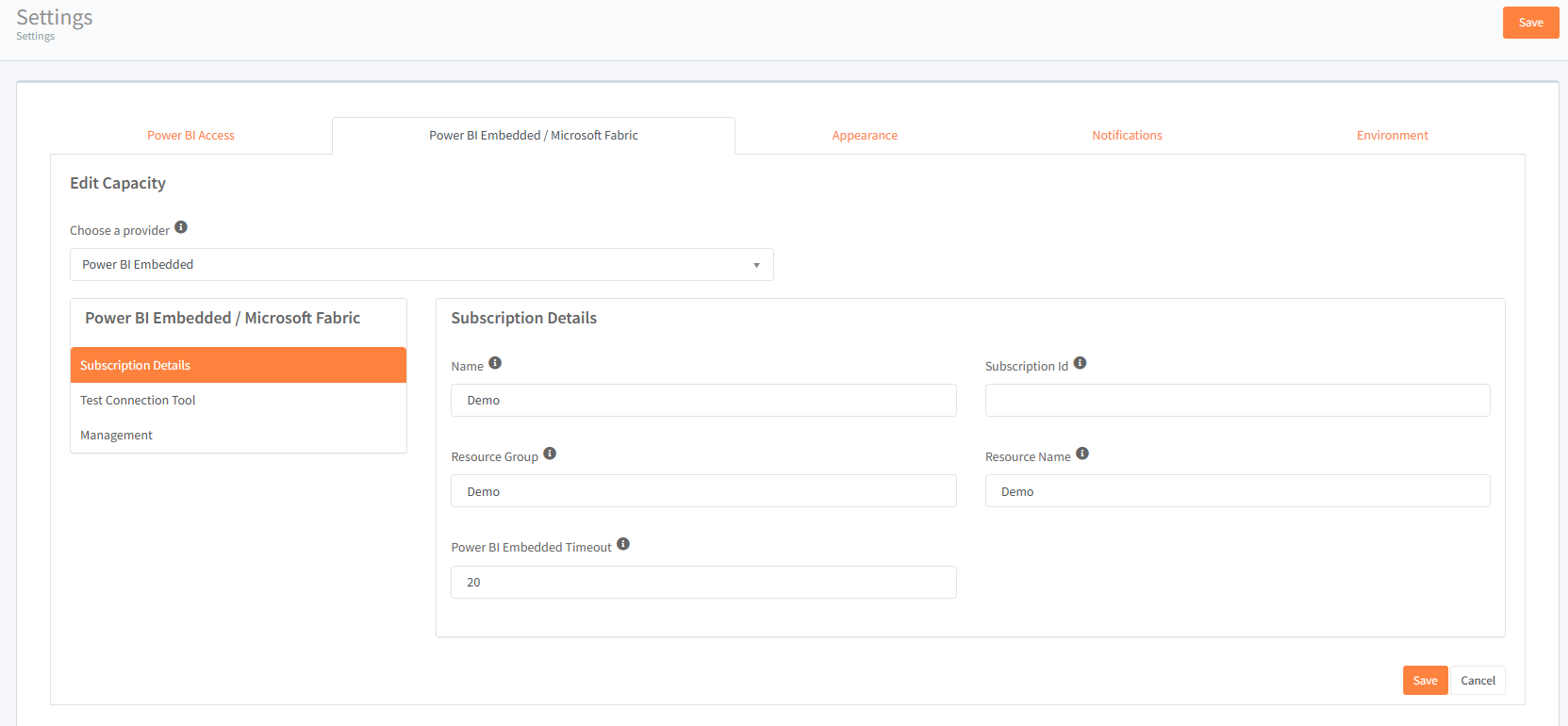This screenshot has width=1568, height=726.
Task: Click info icon beside Resource Name label
Action: tap(1082, 454)
